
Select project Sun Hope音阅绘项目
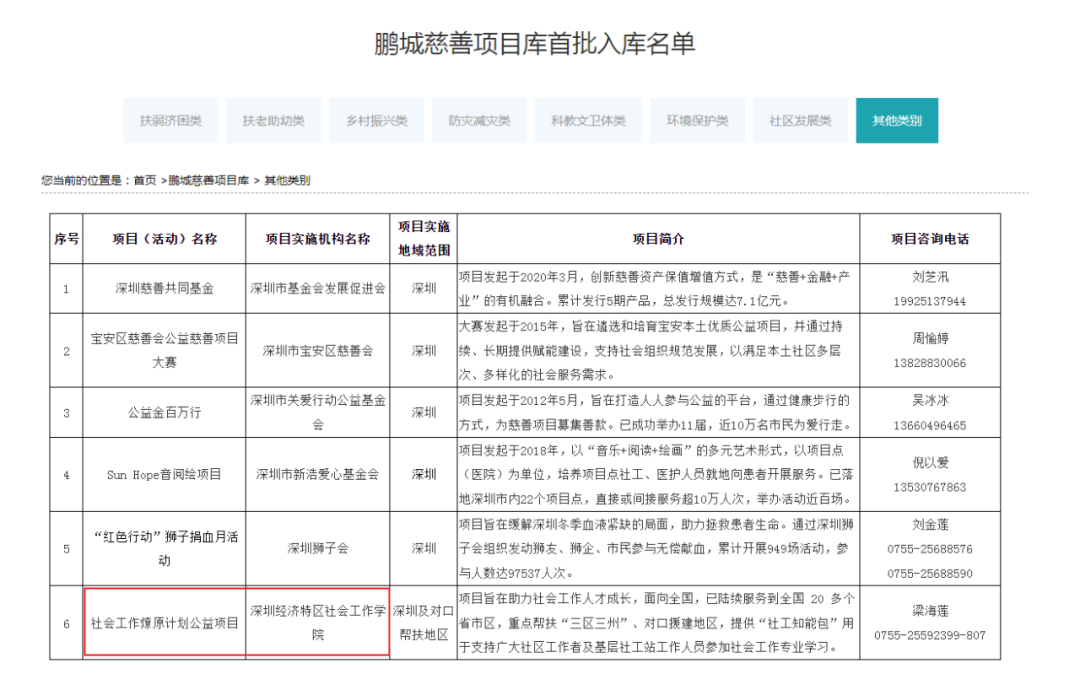[x=165, y=474]
